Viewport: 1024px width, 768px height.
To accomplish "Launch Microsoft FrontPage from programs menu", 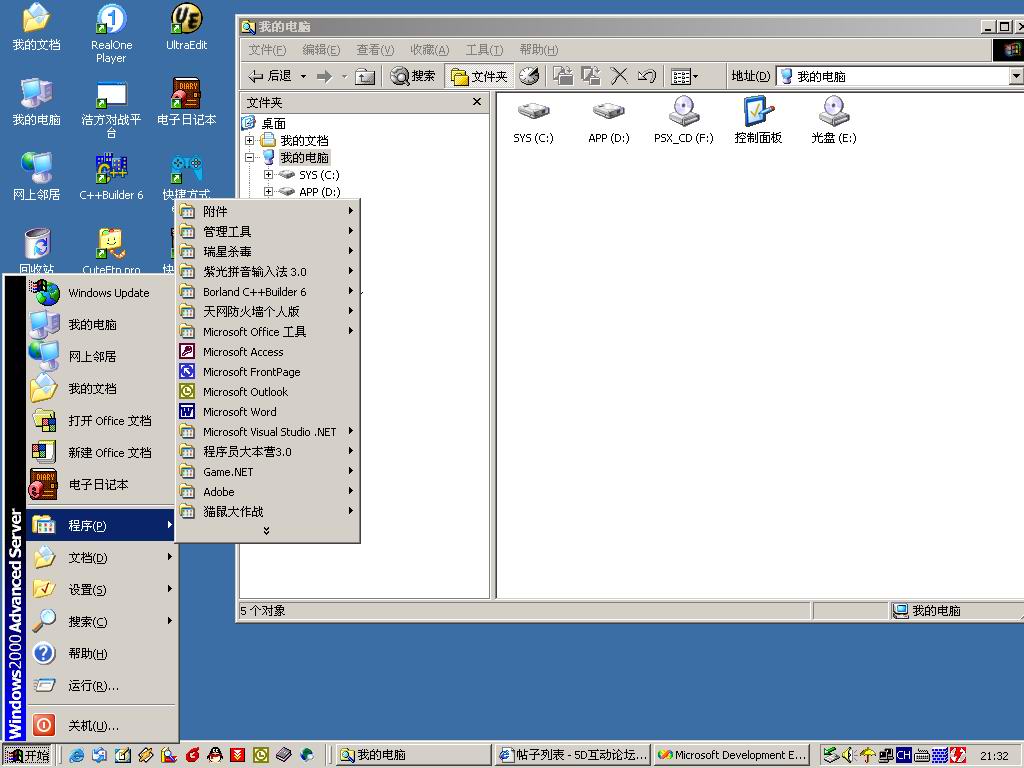I will point(268,372).
